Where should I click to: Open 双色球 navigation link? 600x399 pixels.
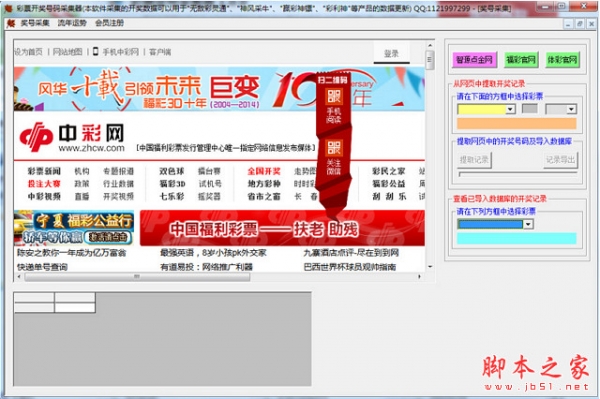(172, 171)
